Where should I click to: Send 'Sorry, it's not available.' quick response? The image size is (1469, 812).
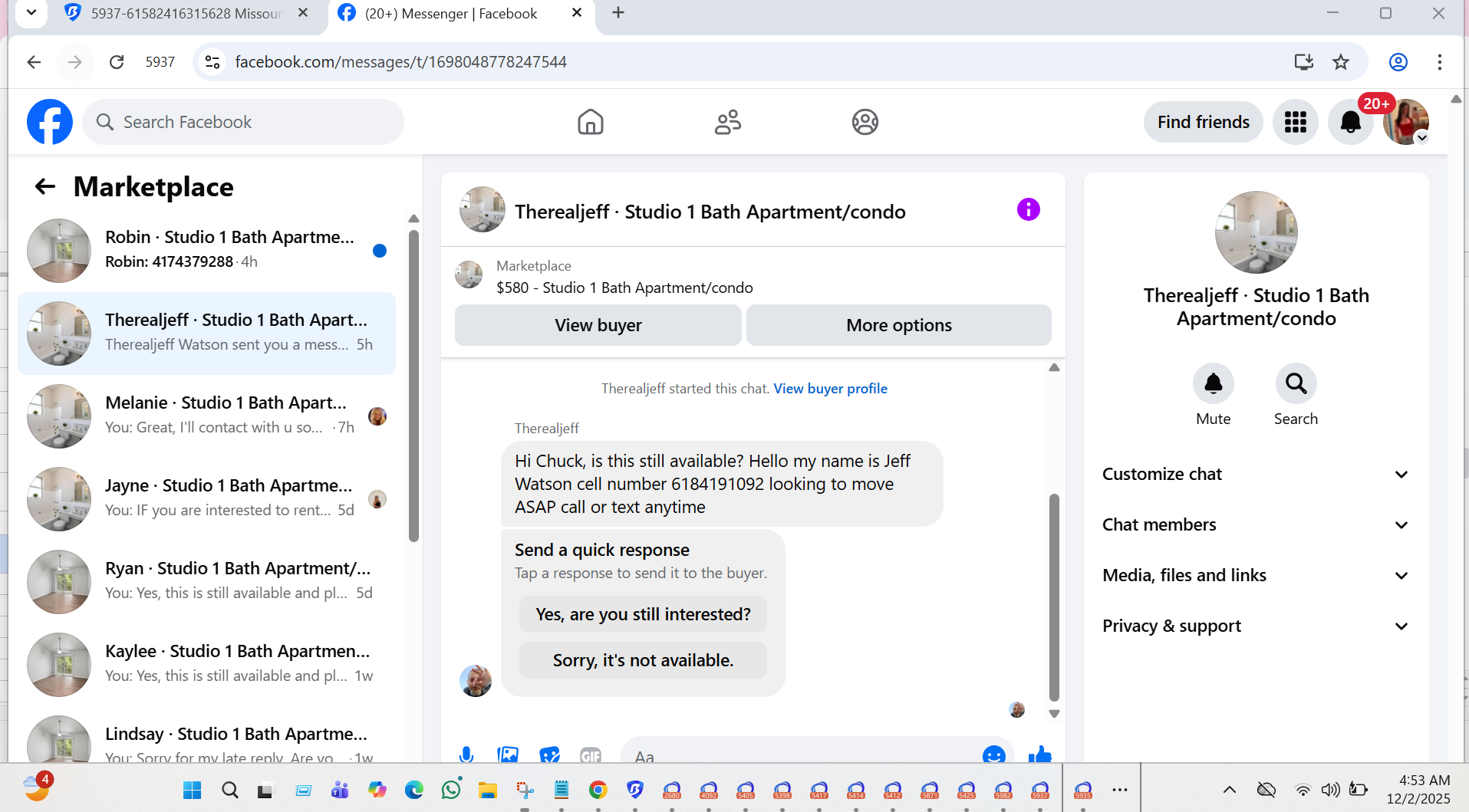pyautogui.click(x=643, y=660)
